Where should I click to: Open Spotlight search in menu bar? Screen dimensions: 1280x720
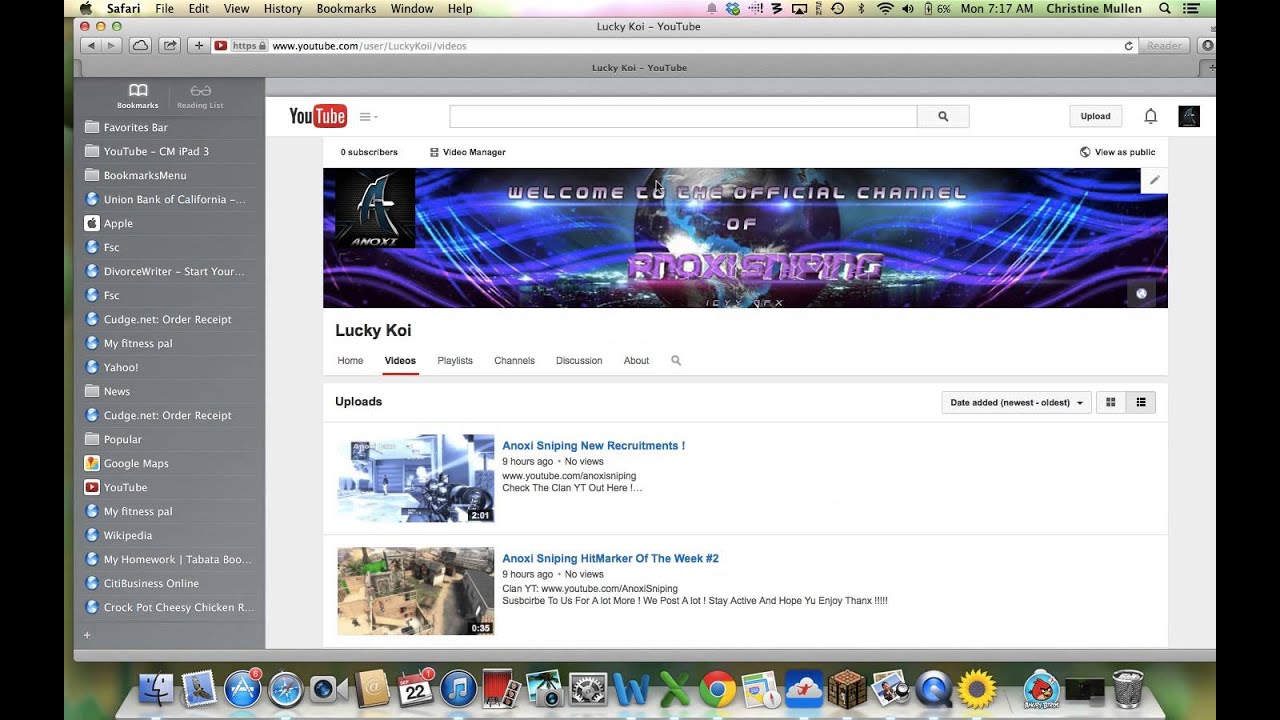(x=1164, y=8)
